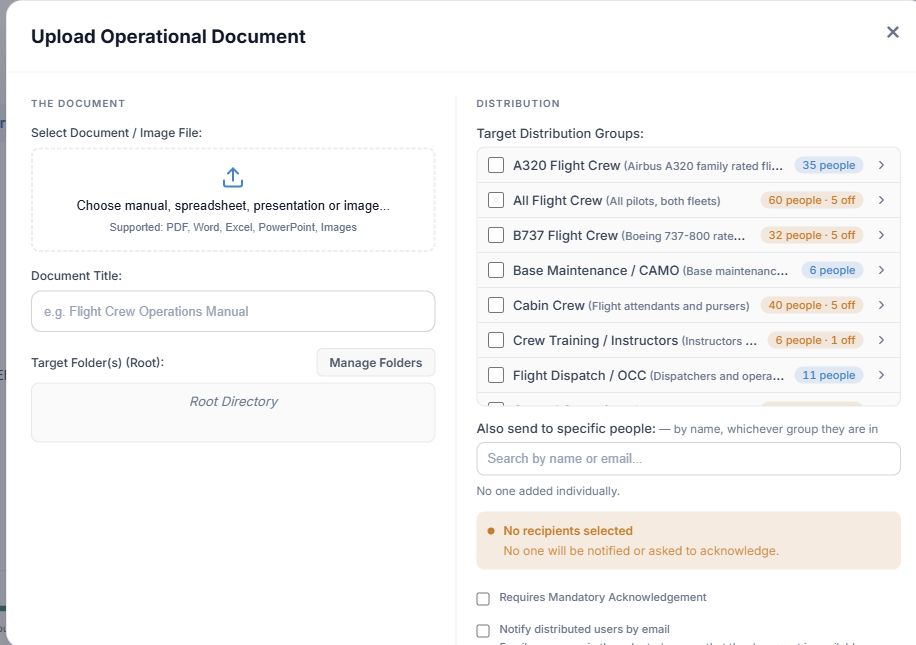Click the 60 people · 5 off badge
The height and width of the screenshot is (645, 916).
coord(811,200)
